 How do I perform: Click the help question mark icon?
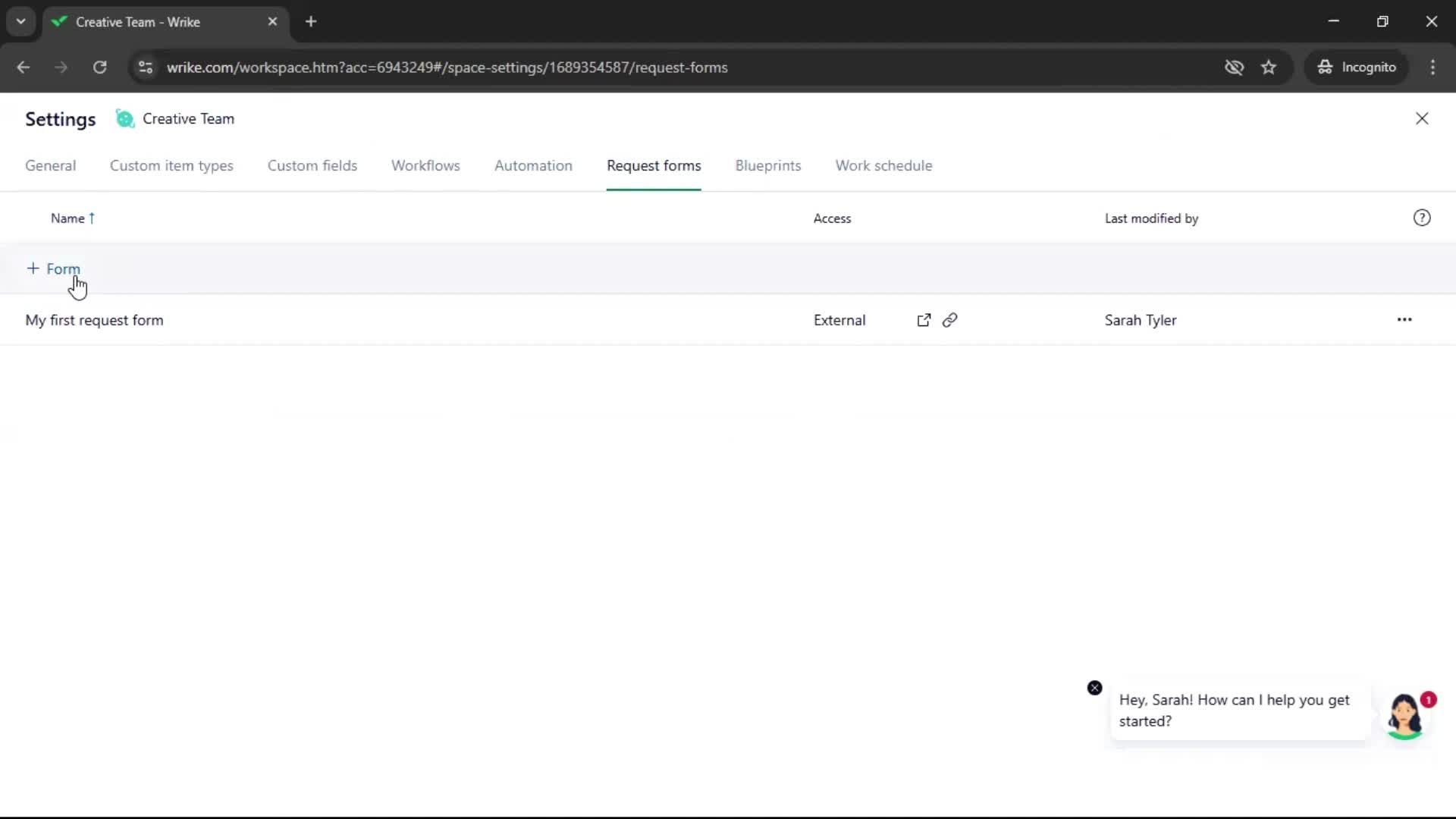(x=1422, y=218)
